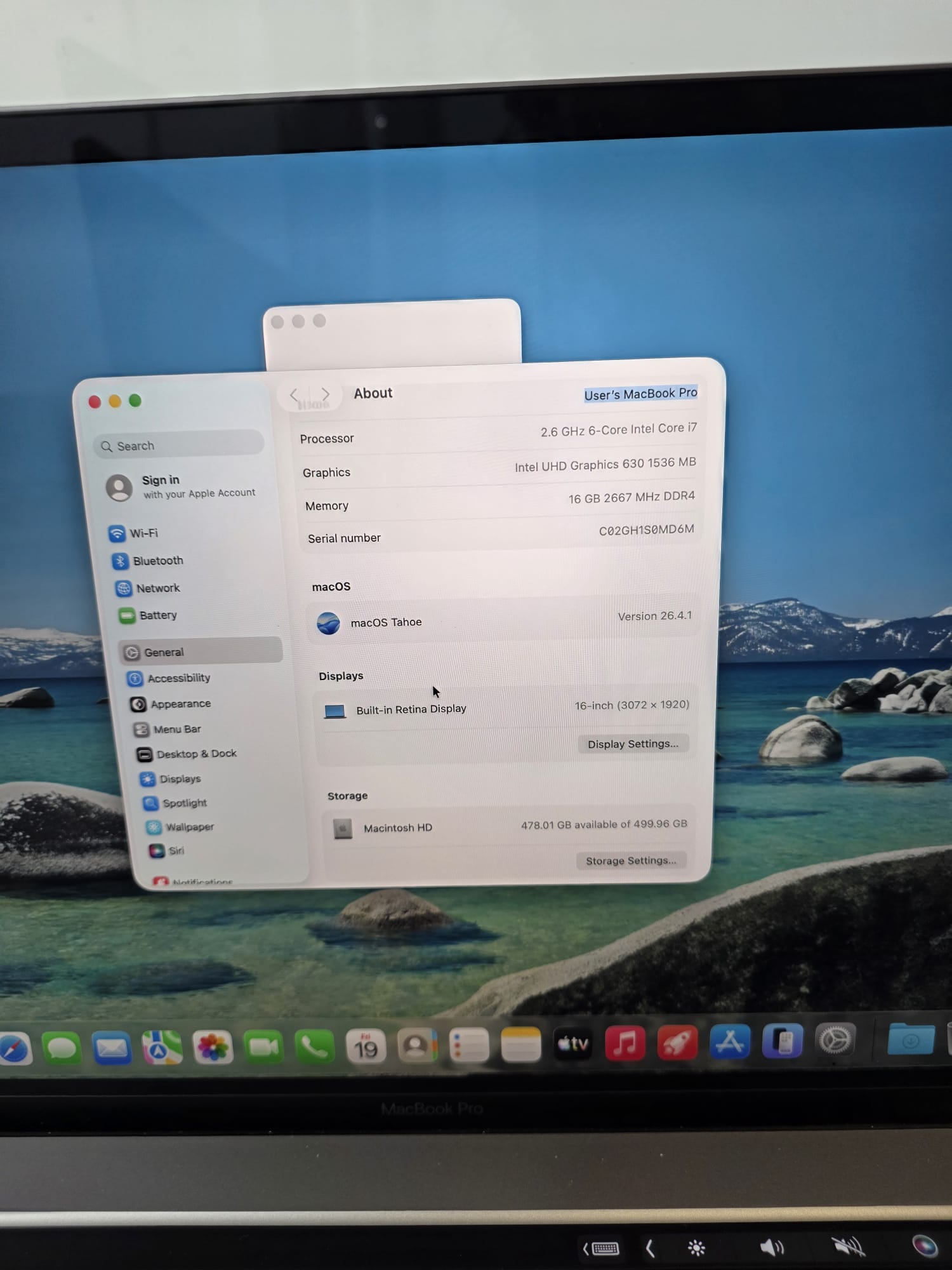This screenshot has height=1270, width=952.
Task: Tap the brightness icon on Touch Bar
Action: click(696, 1248)
